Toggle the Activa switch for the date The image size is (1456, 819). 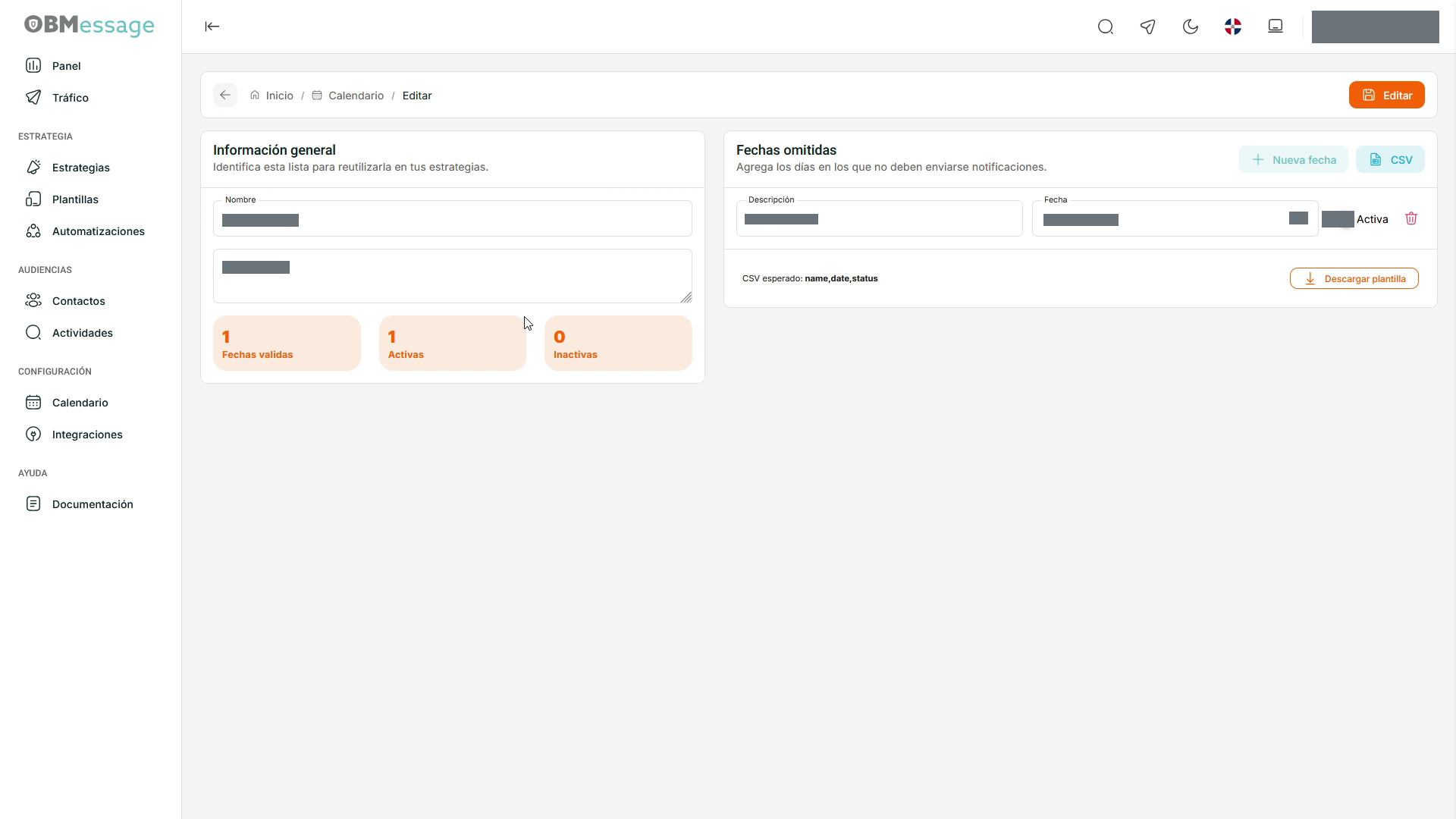(x=1338, y=219)
